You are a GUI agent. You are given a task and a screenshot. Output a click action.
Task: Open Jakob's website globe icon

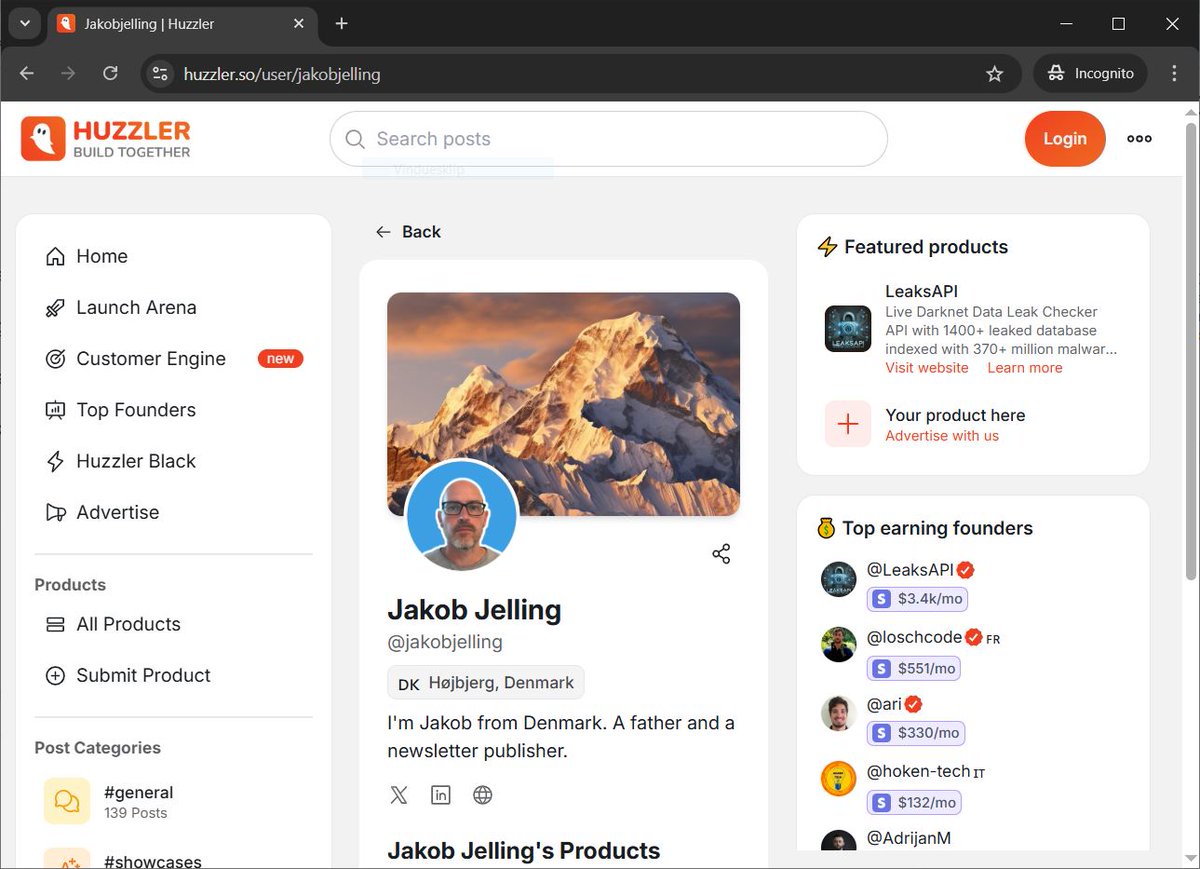tap(483, 795)
